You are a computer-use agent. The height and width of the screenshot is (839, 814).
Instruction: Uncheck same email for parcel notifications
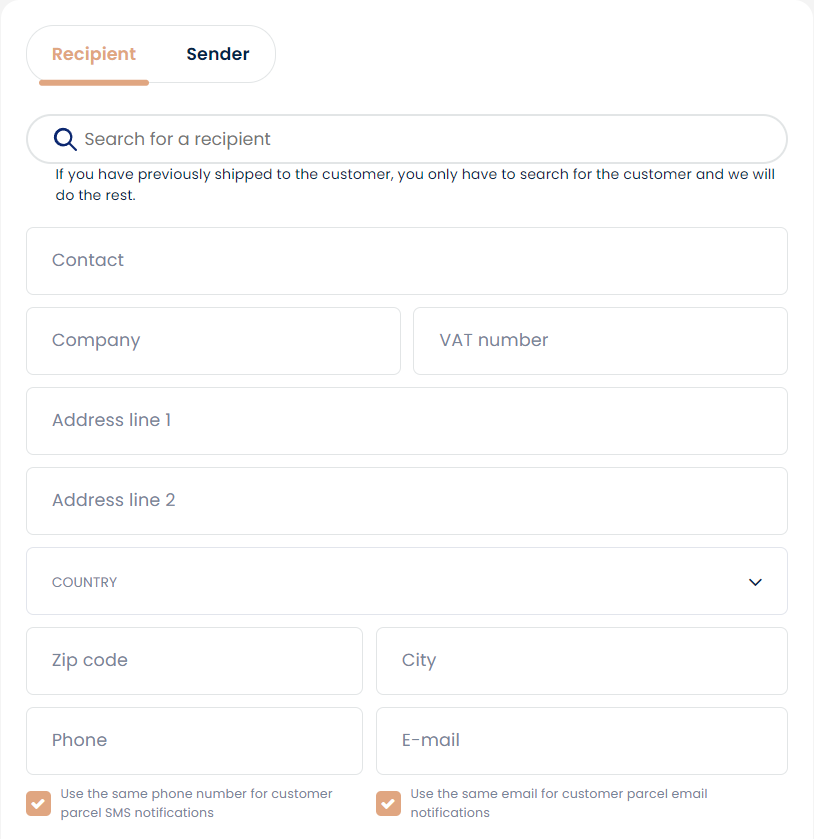click(389, 803)
